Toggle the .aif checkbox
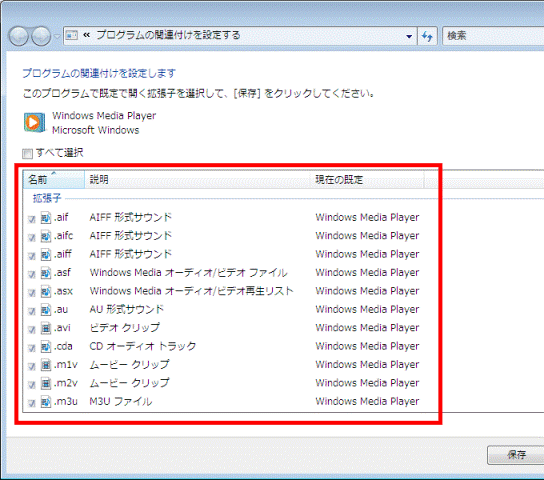The height and width of the screenshot is (480, 544). pos(32,219)
